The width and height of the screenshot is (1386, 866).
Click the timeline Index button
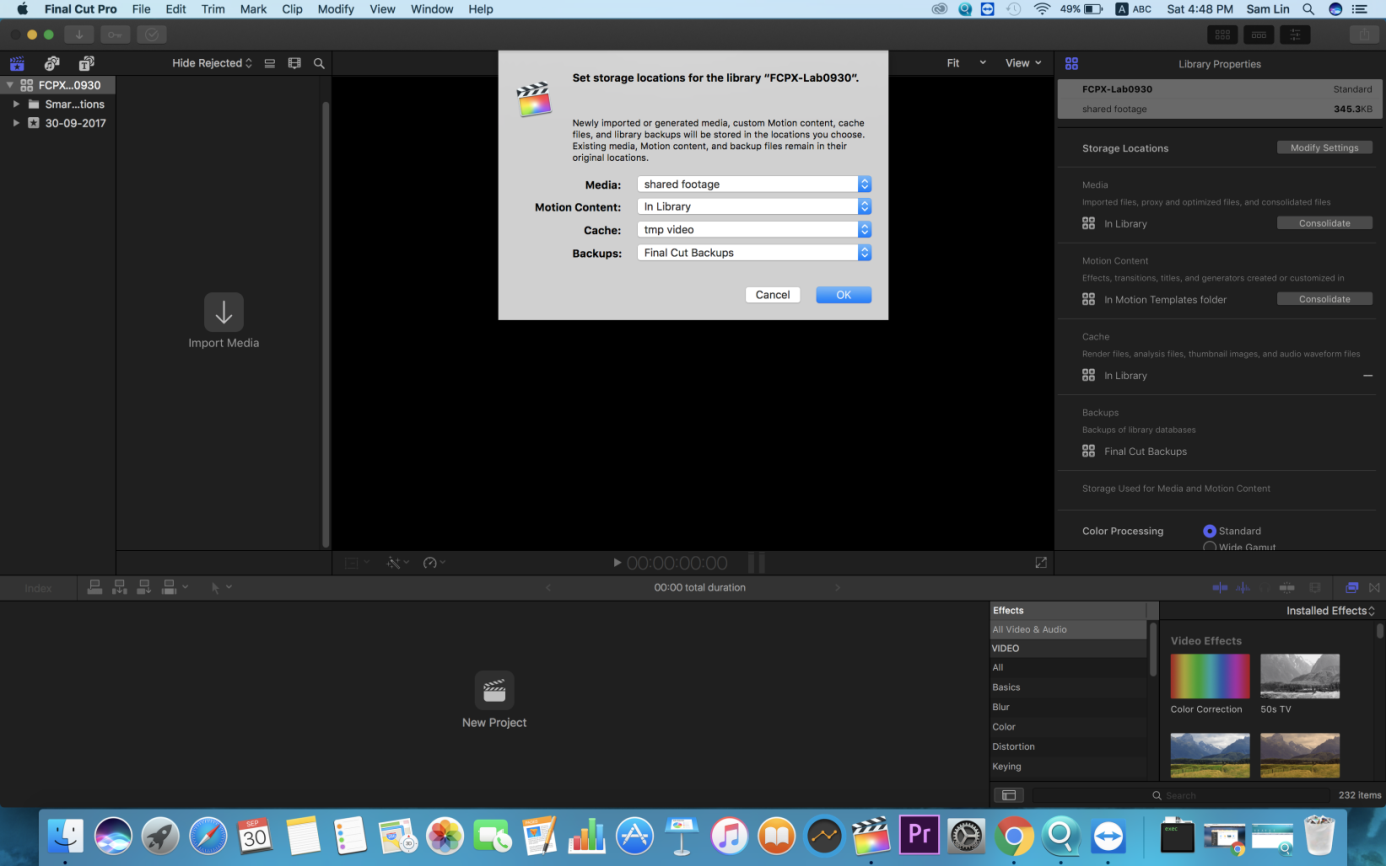(38, 588)
